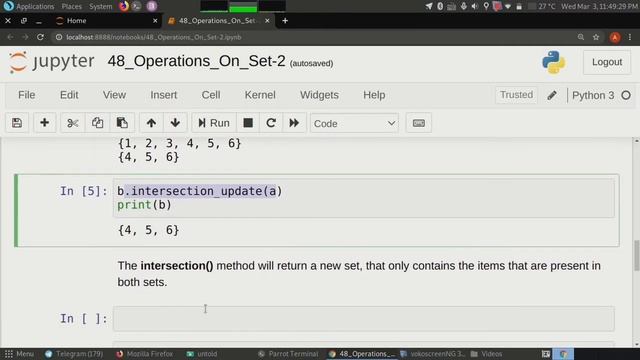Viewport: 640px width, 360px height.
Task: Click the output {1, 2, 3, 4, 5, 6}
Action: pyautogui.click(x=180, y=143)
